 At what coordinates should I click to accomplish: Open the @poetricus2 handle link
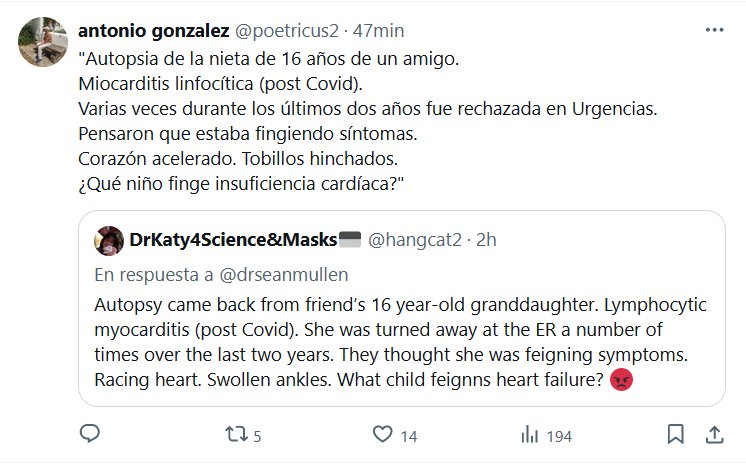point(258,31)
